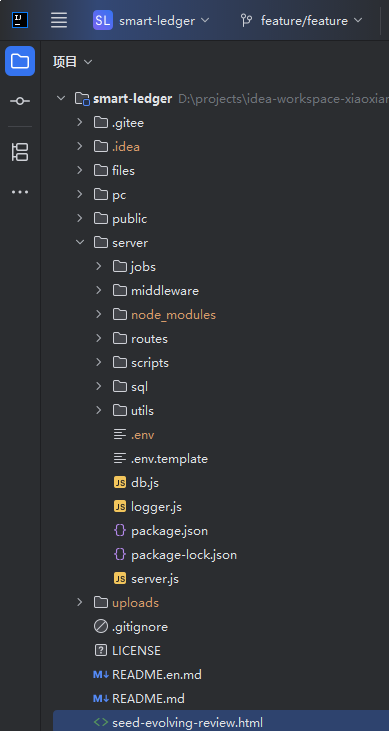Select the seed-evolving-review.html file name

[188, 723]
